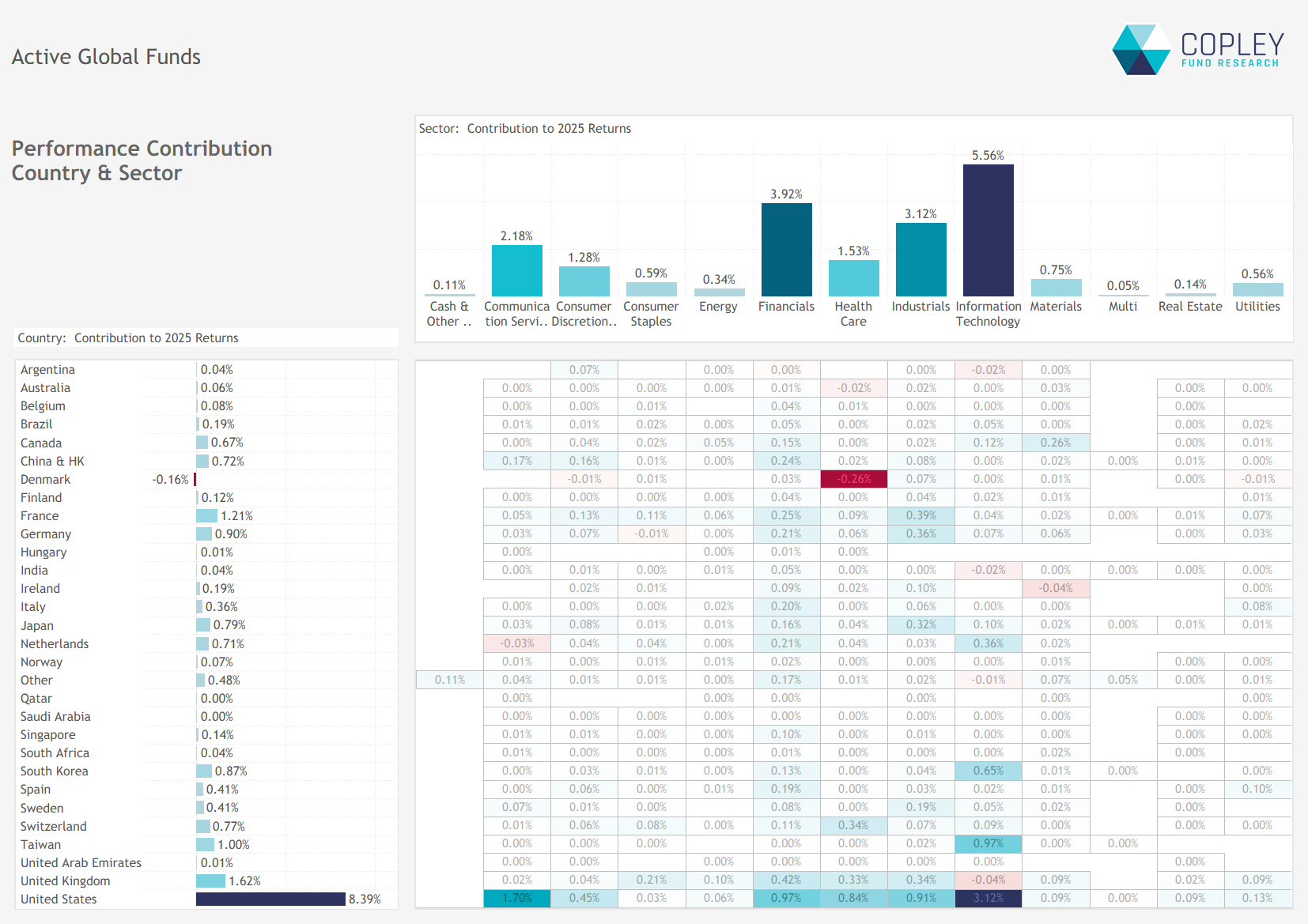Select the Information Technology 5.56% bar
This screenshot has width=1308, height=924.
point(988,230)
